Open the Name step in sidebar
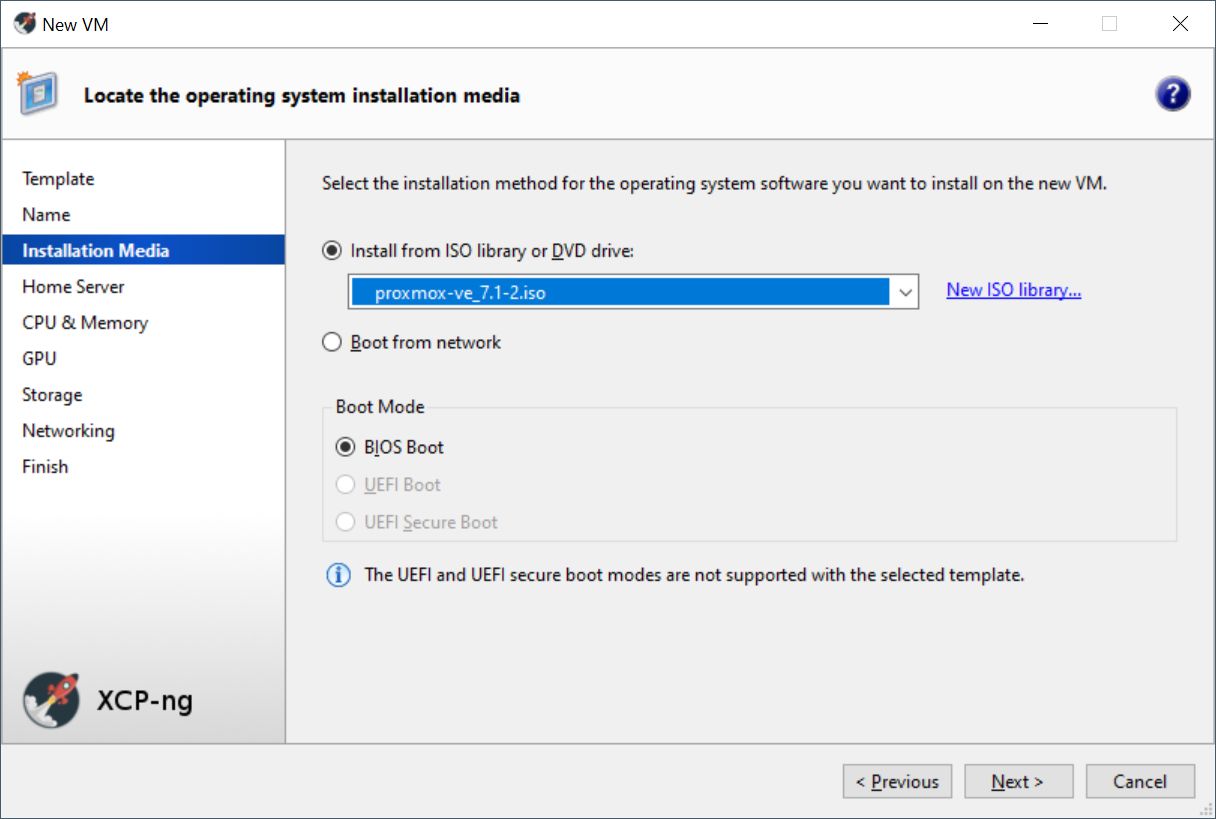Image resolution: width=1216 pixels, height=819 pixels. [x=46, y=215]
